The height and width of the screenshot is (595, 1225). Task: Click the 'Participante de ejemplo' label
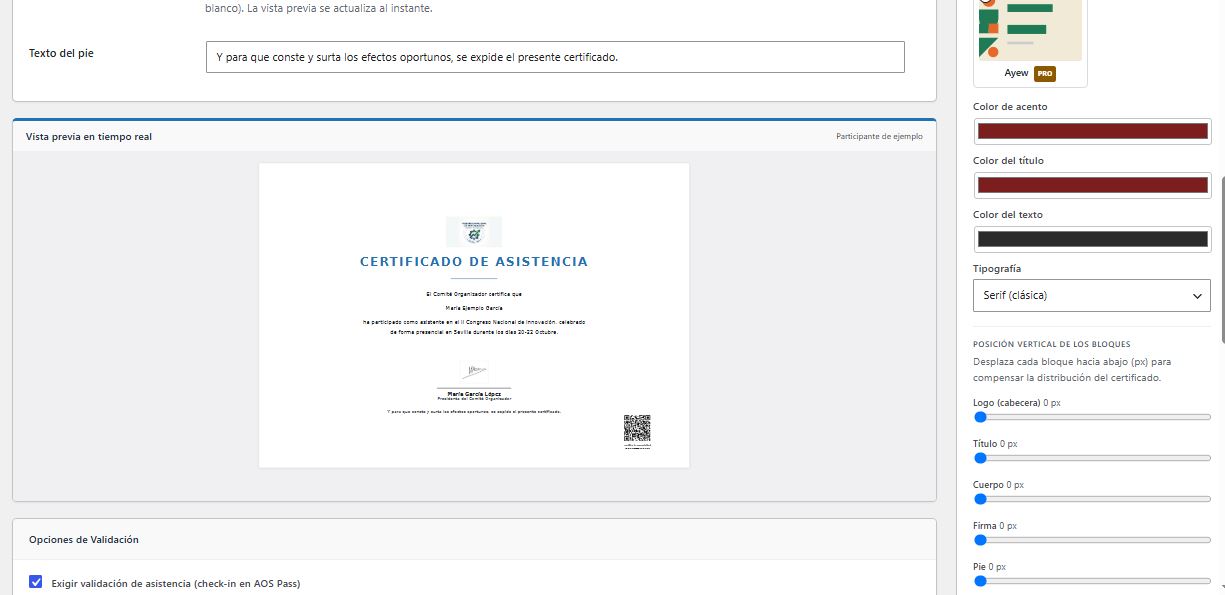click(x=879, y=136)
